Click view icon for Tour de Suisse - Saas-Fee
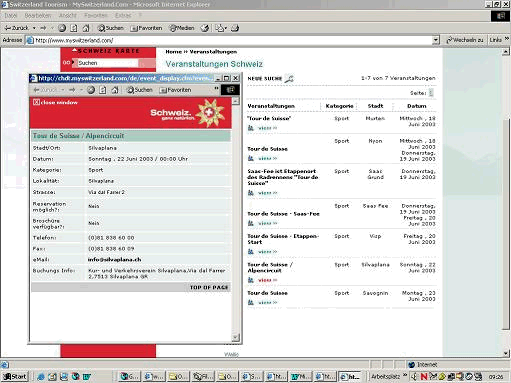 click(x=251, y=223)
